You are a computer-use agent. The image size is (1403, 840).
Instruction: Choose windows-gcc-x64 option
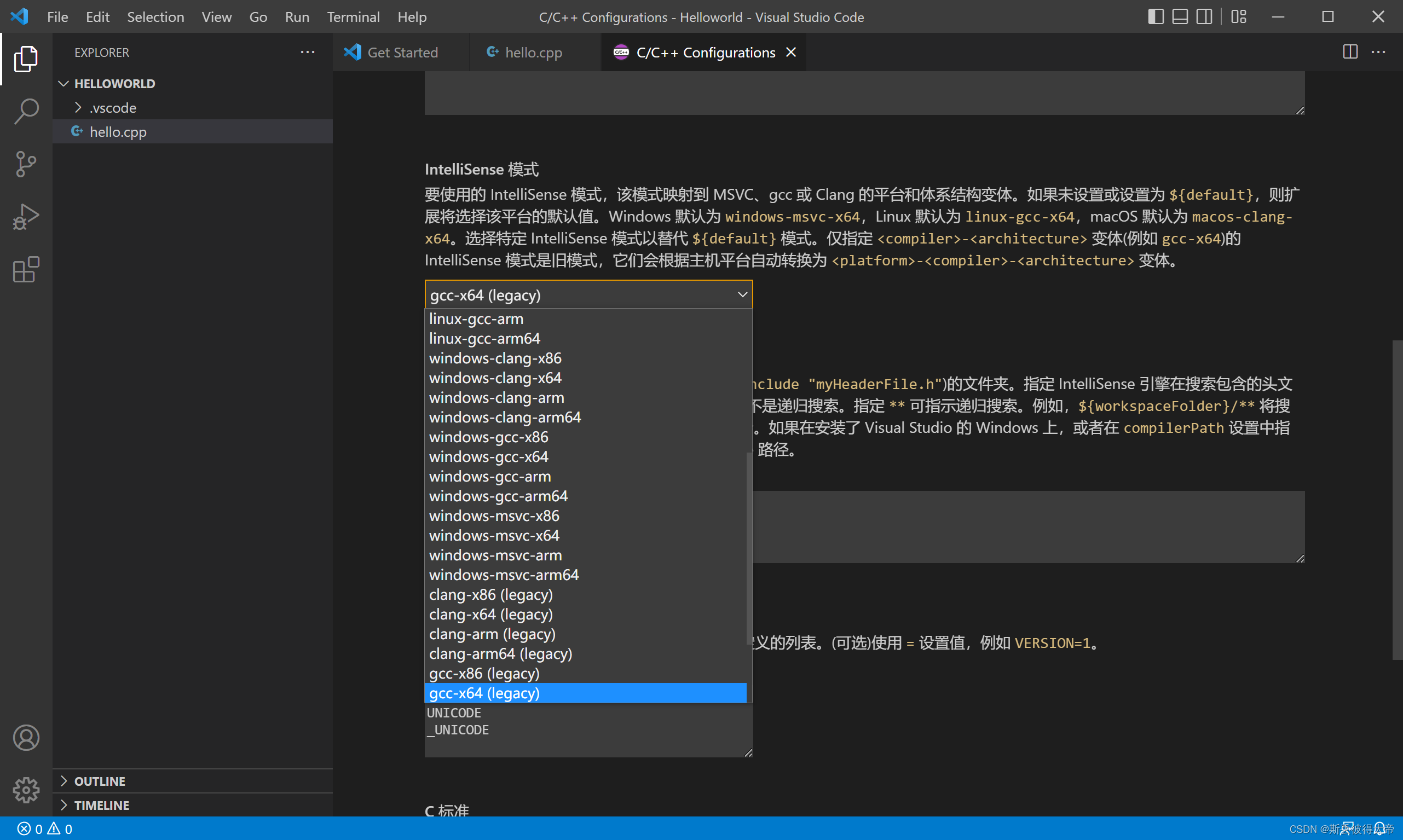click(x=585, y=457)
